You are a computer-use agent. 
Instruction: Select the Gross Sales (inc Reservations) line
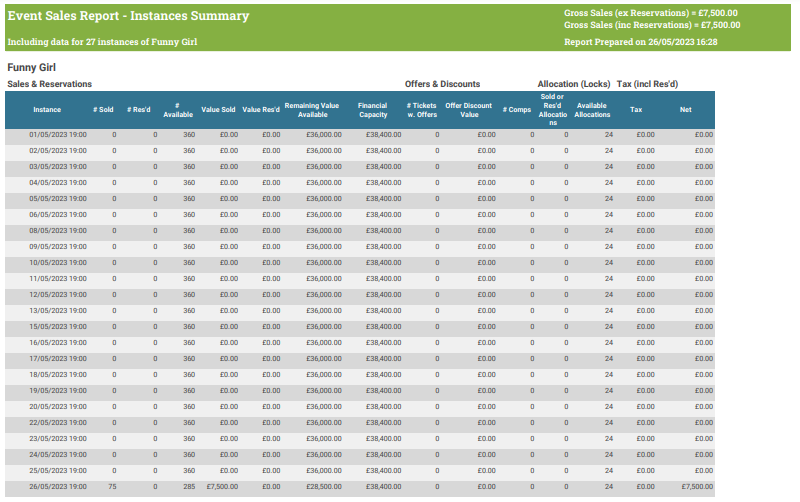pos(652,24)
